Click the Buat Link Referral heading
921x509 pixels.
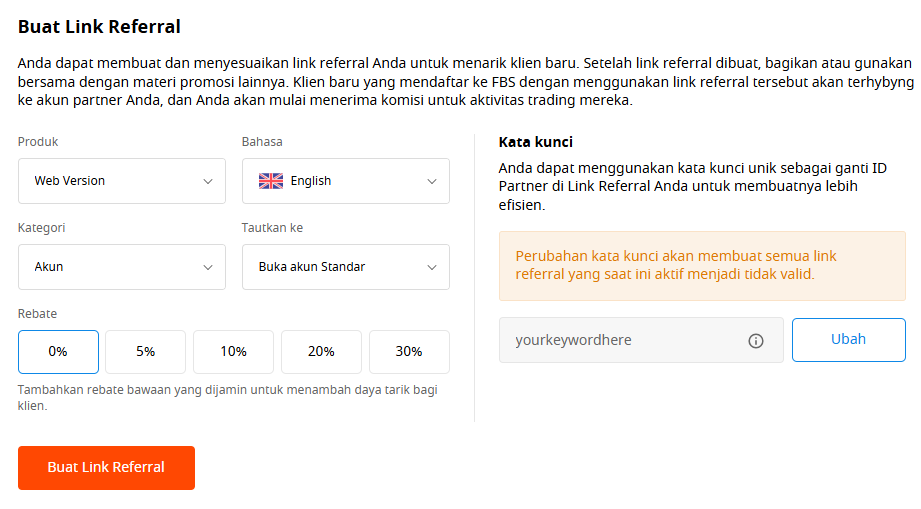pos(99,27)
